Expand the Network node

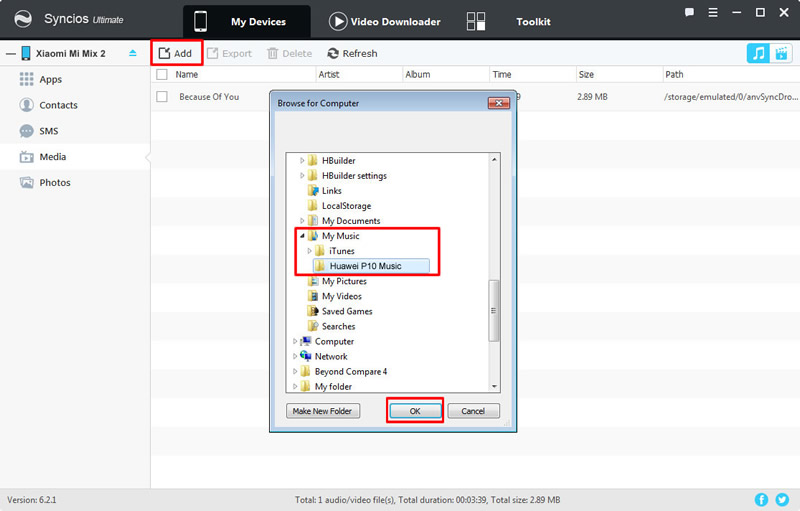(x=295, y=356)
